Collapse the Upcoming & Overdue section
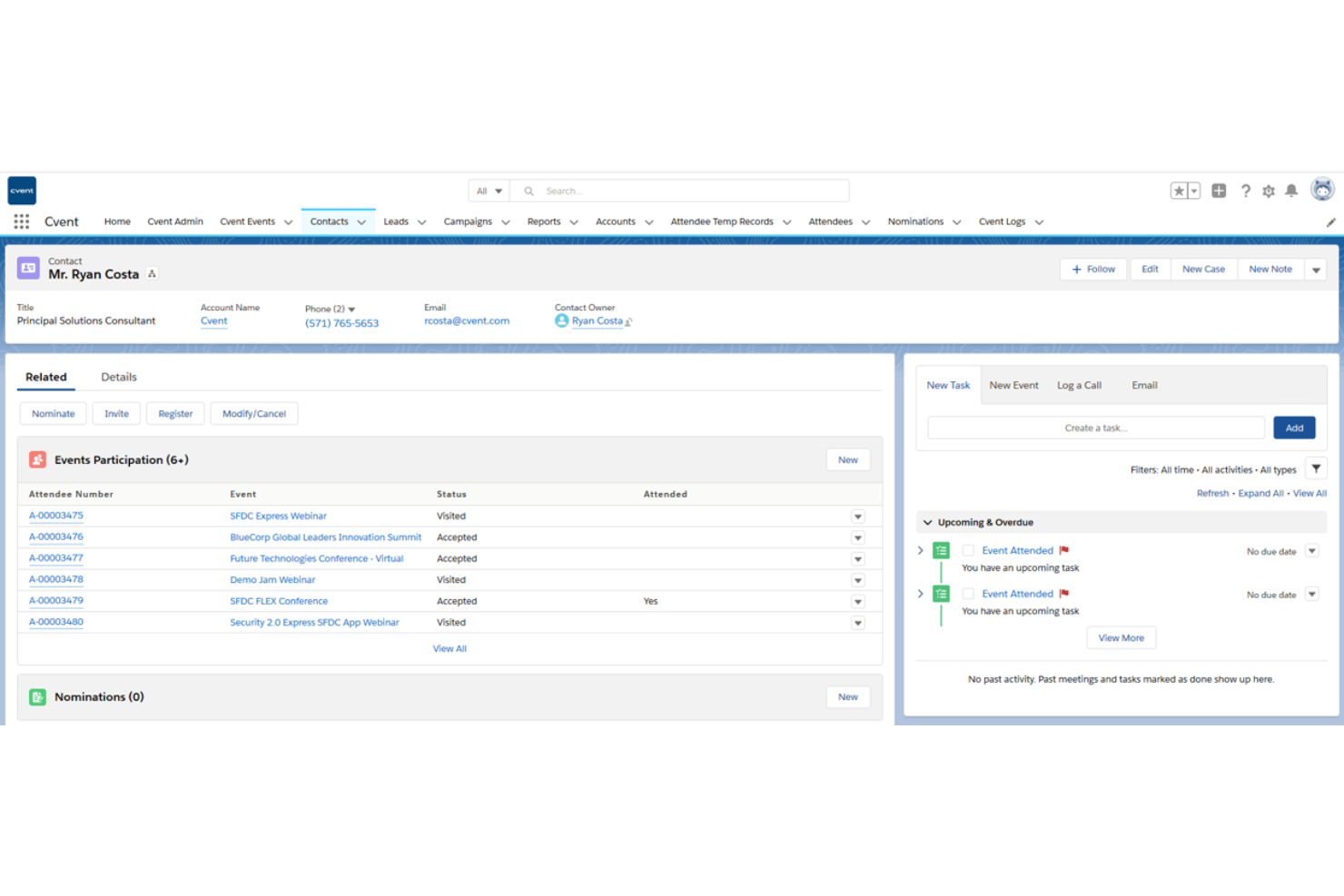 927,522
